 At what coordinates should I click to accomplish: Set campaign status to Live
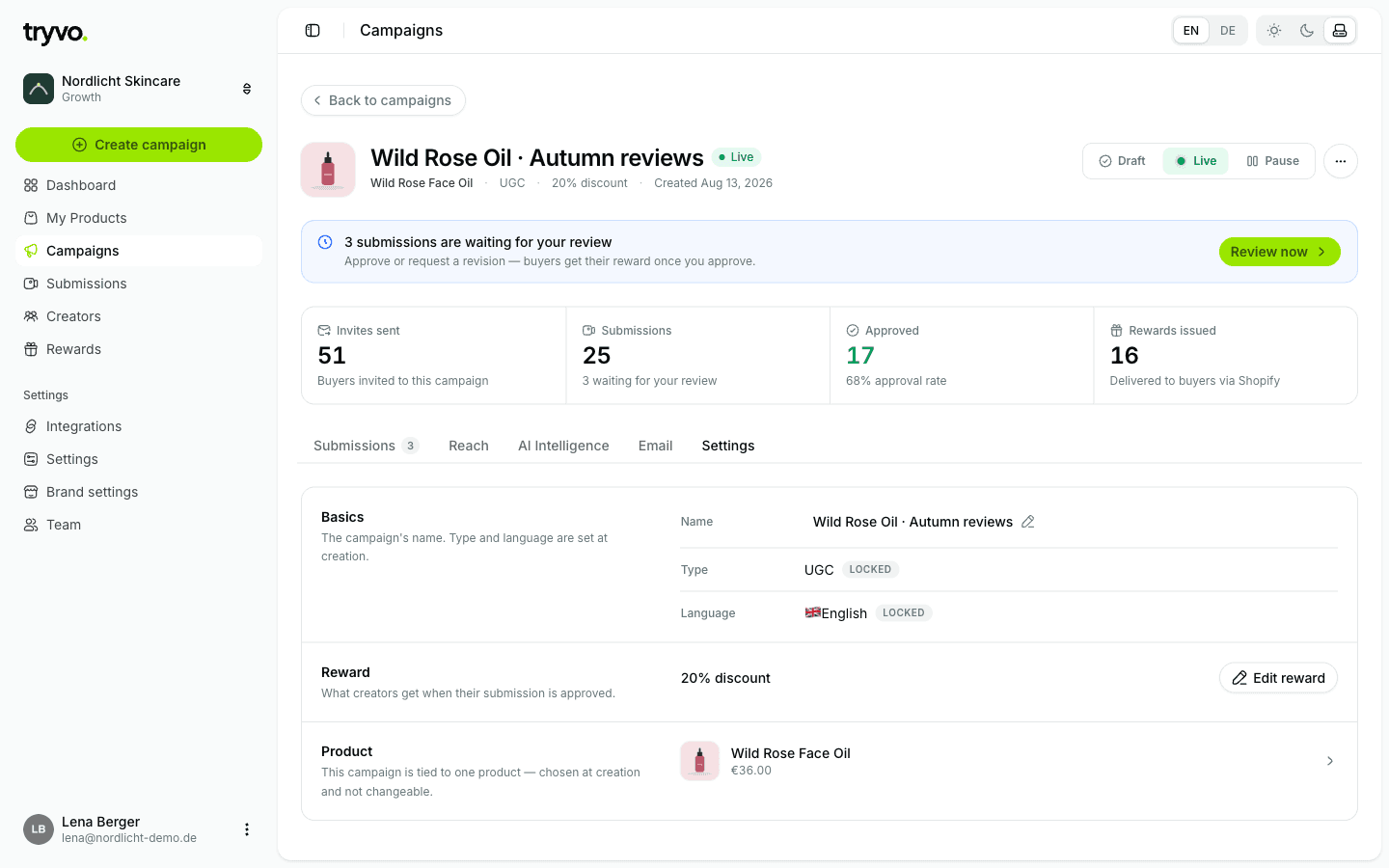tap(1196, 161)
